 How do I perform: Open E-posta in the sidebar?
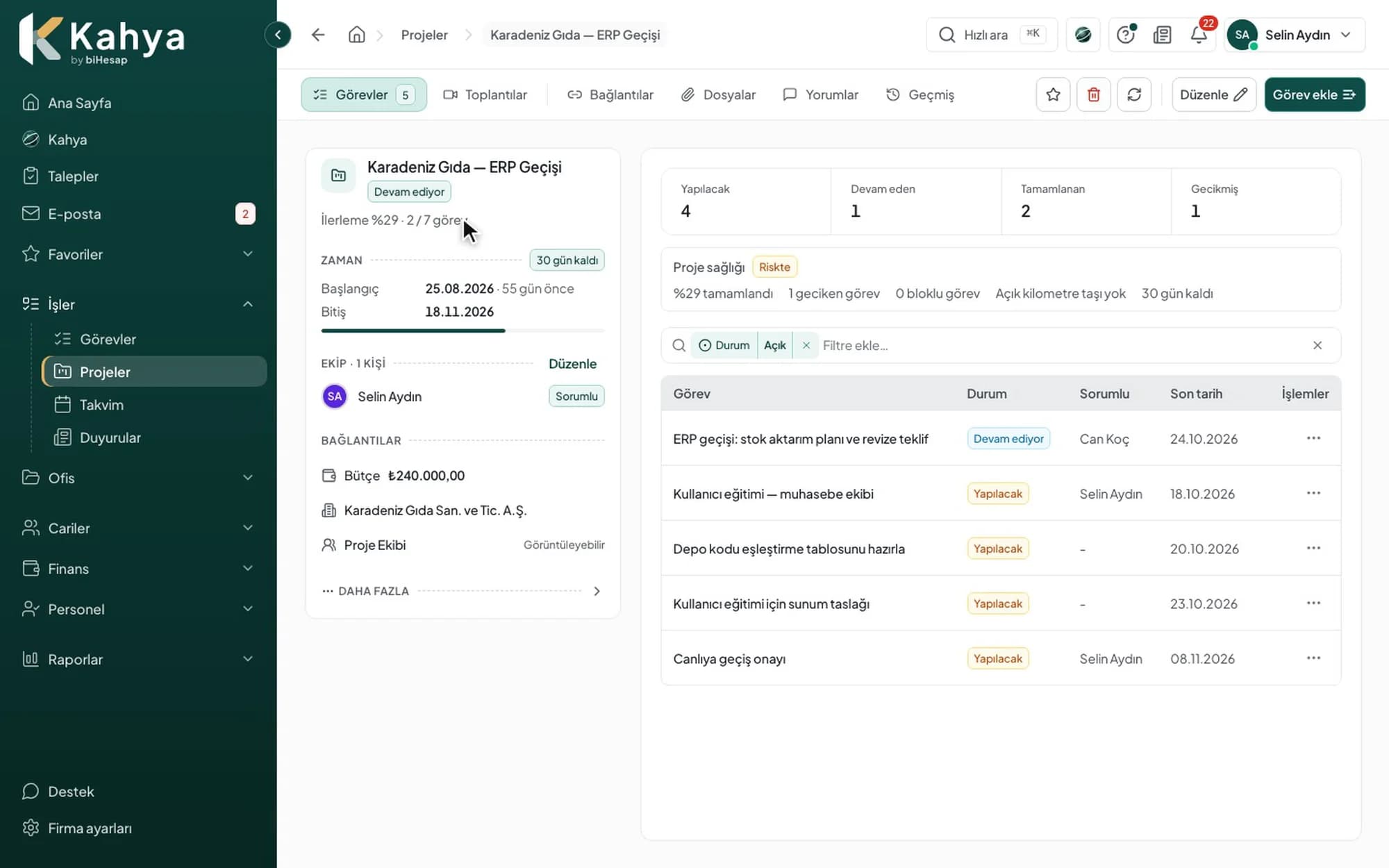pyautogui.click(x=138, y=214)
